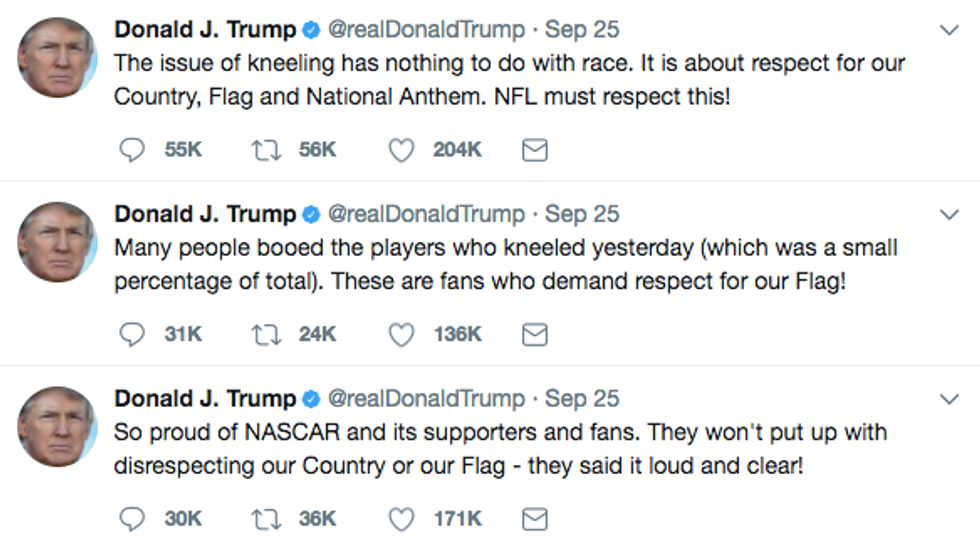Like the NASCAR tweet with 171K likes
980x547 pixels.
(401, 518)
